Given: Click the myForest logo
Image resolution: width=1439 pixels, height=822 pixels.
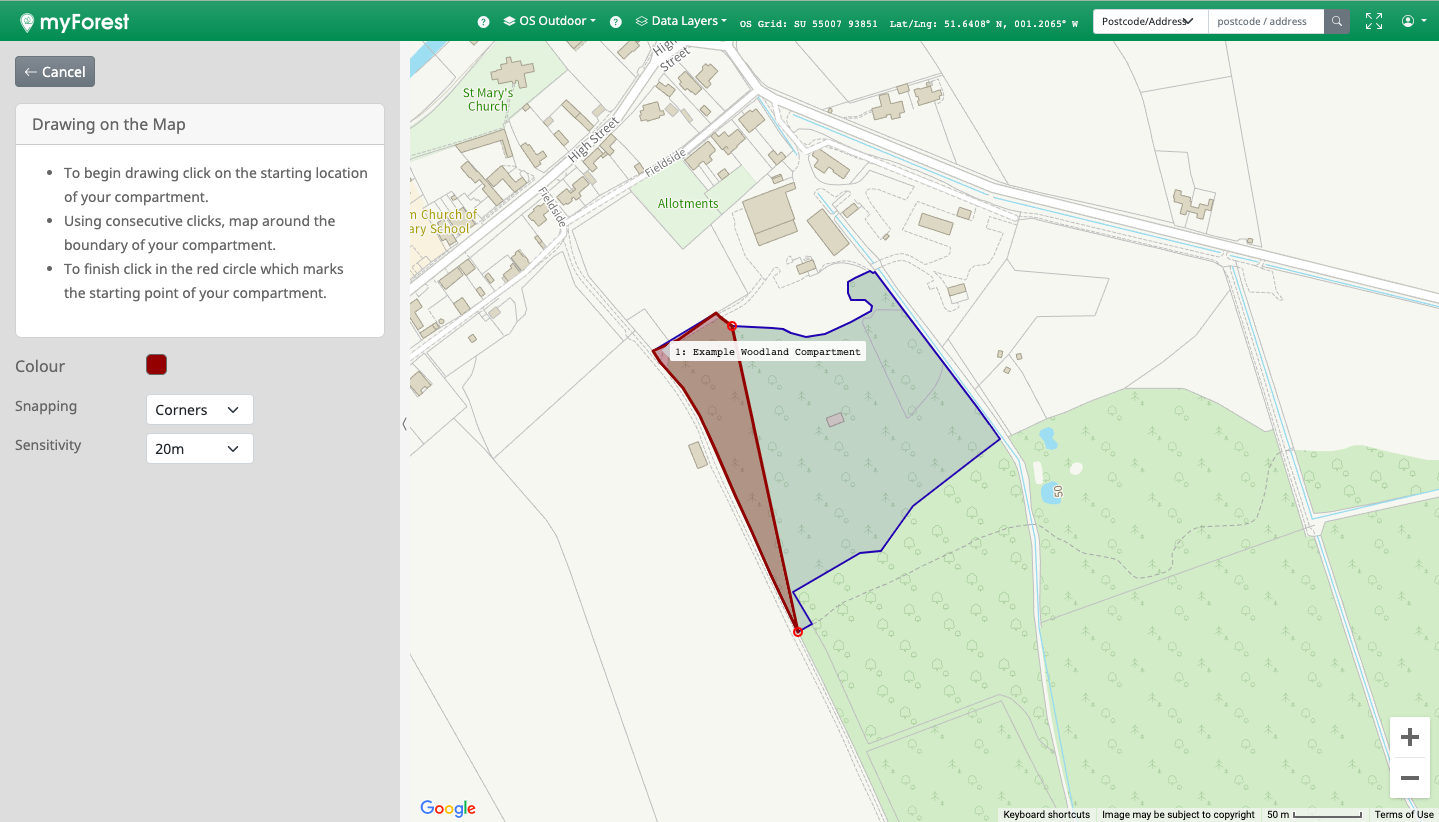Looking at the screenshot, I should (x=74, y=21).
